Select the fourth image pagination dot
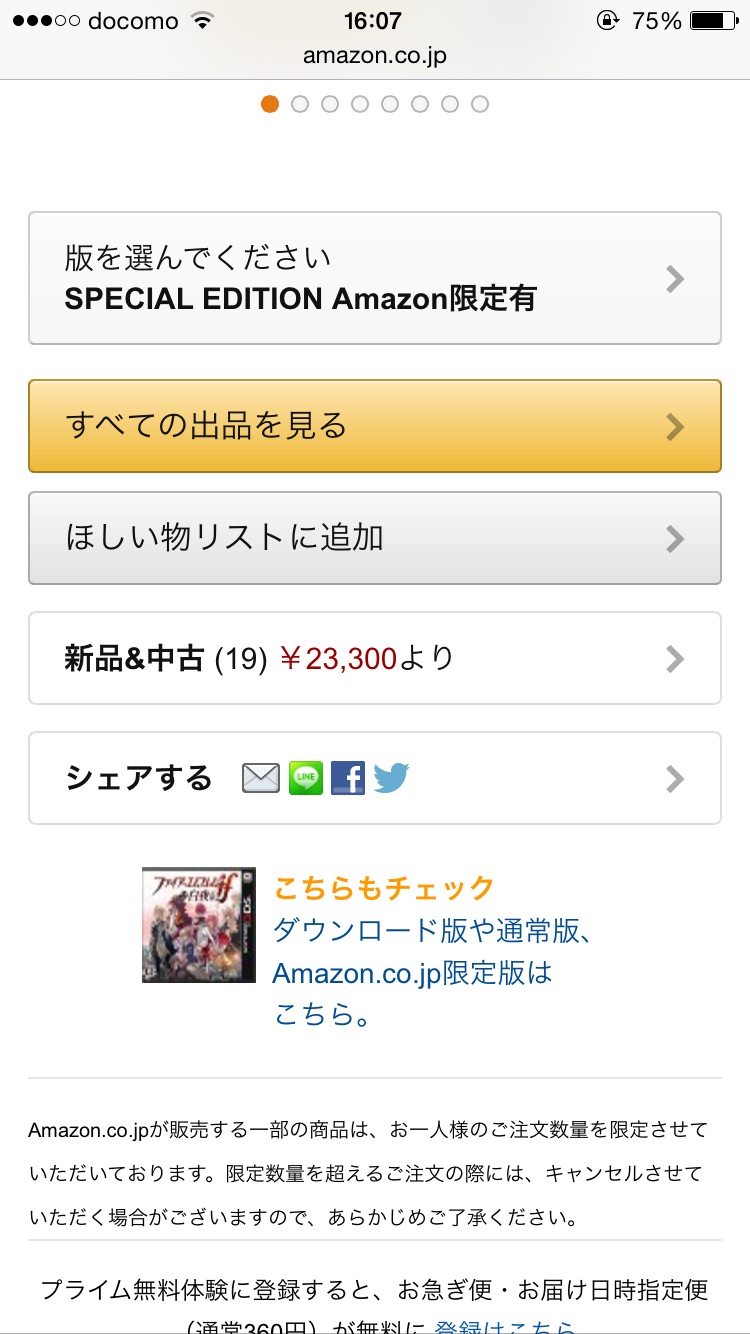Viewport: 750px width, 1334px height. 360,104
